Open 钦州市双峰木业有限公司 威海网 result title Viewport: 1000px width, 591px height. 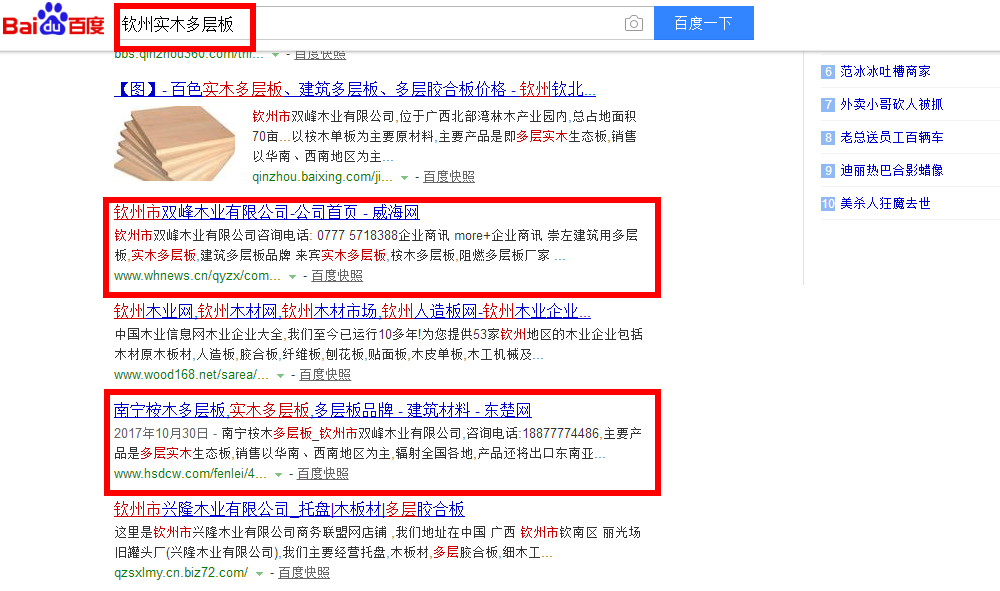coord(267,212)
